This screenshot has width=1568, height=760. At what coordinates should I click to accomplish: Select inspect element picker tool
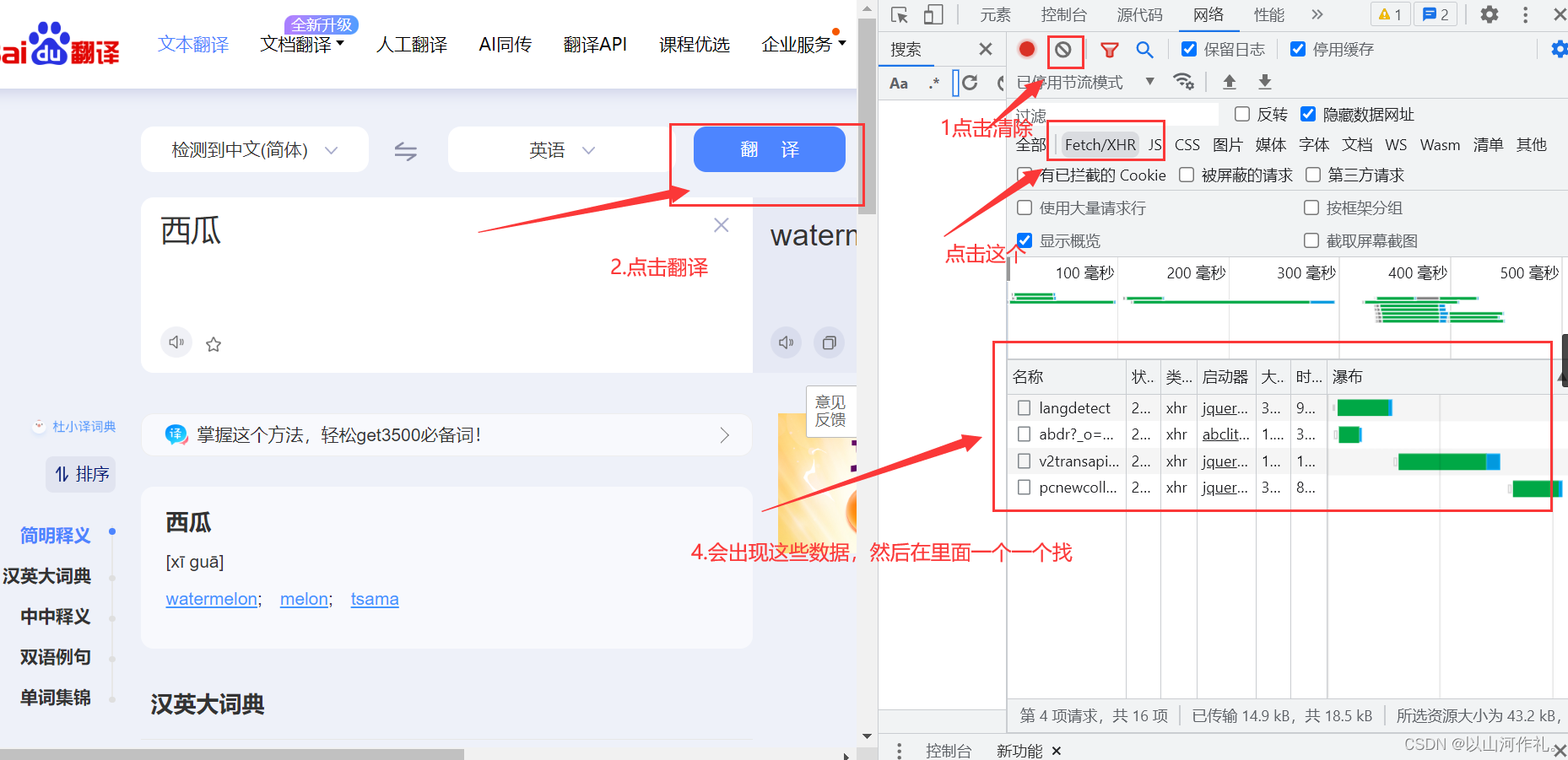[899, 14]
